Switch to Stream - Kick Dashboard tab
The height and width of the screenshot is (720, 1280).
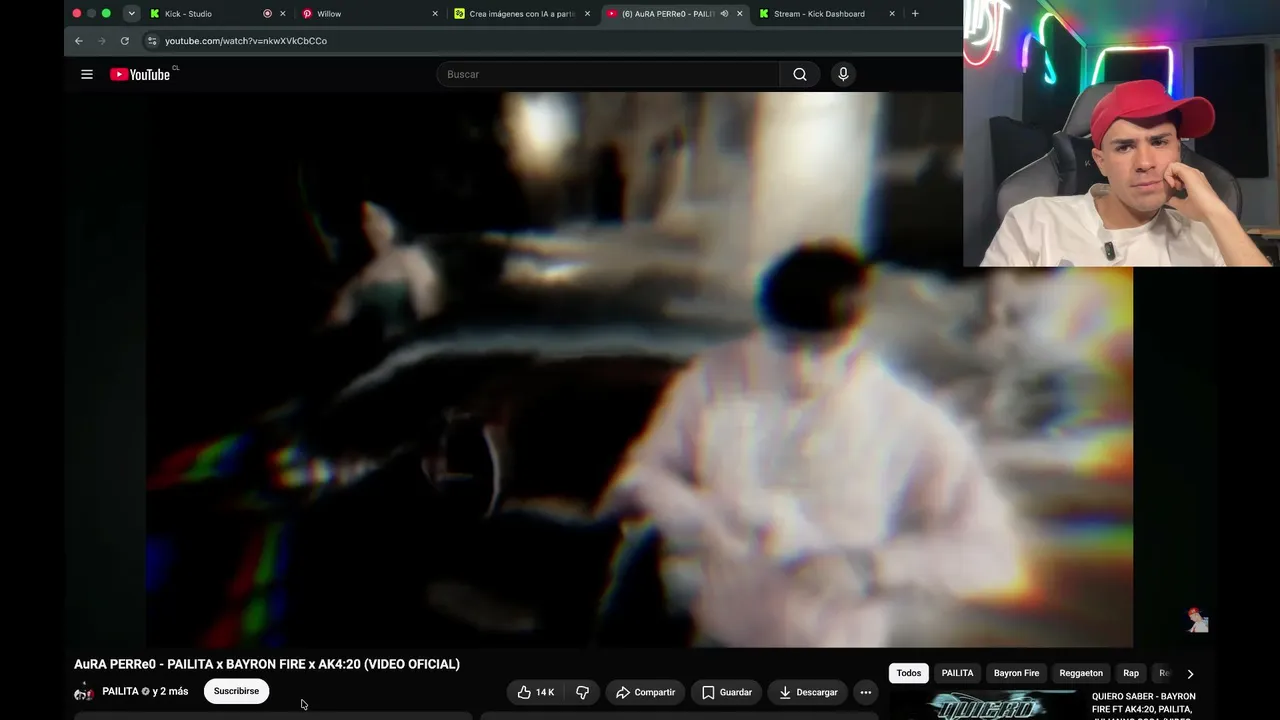click(819, 14)
